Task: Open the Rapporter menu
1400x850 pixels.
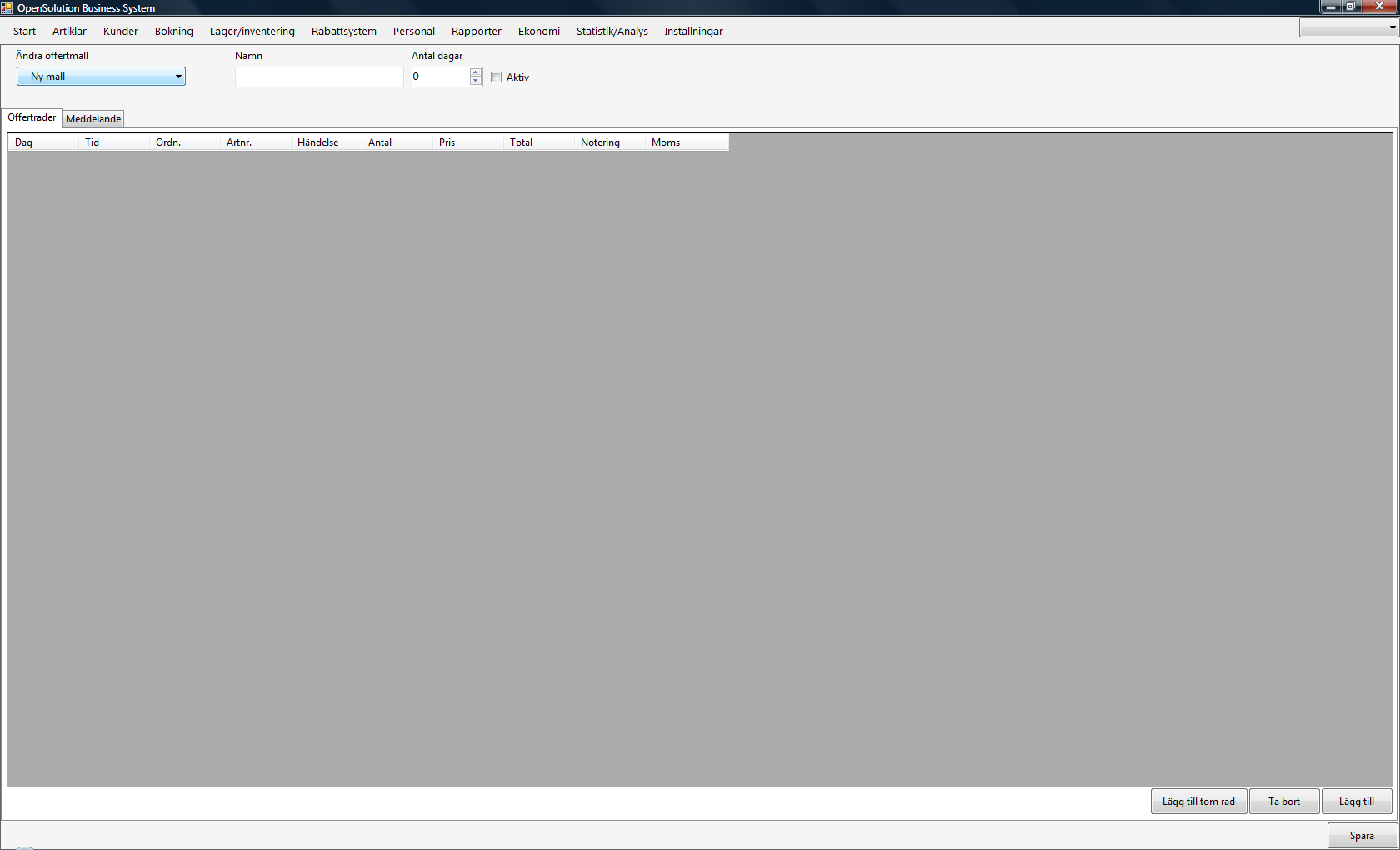Action: pyautogui.click(x=477, y=31)
